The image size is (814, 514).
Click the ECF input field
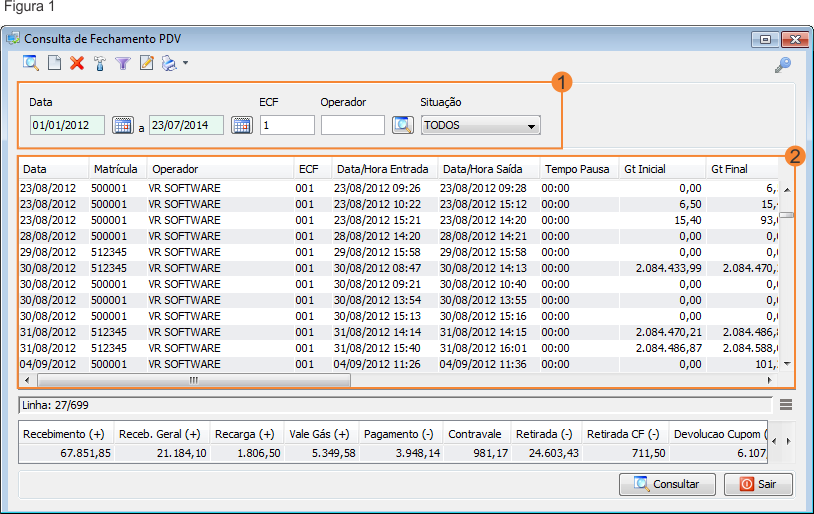(x=287, y=125)
